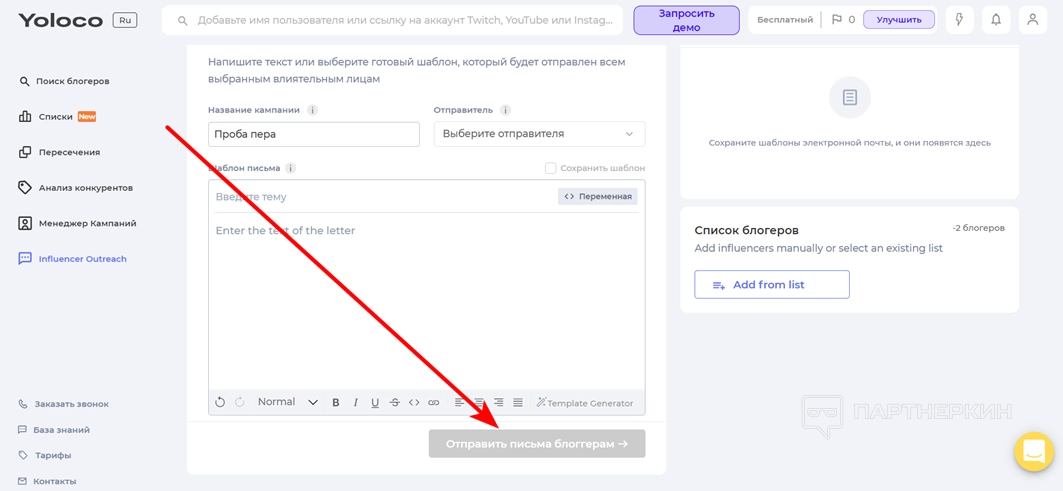Toggle italic formatting in the editor
The height and width of the screenshot is (491, 1063).
(x=355, y=403)
